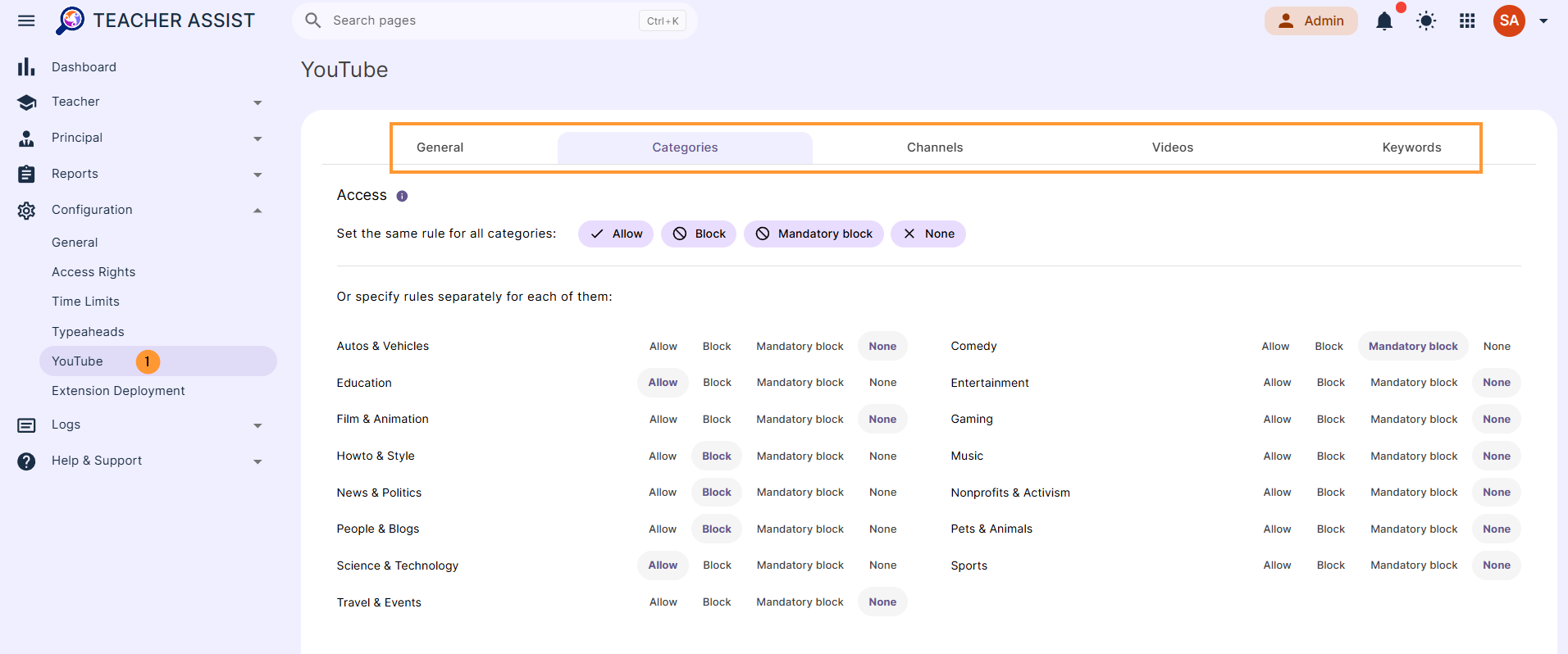Open Time Limits settings
This screenshot has width=1568, height=654.
tap(85, 302)
